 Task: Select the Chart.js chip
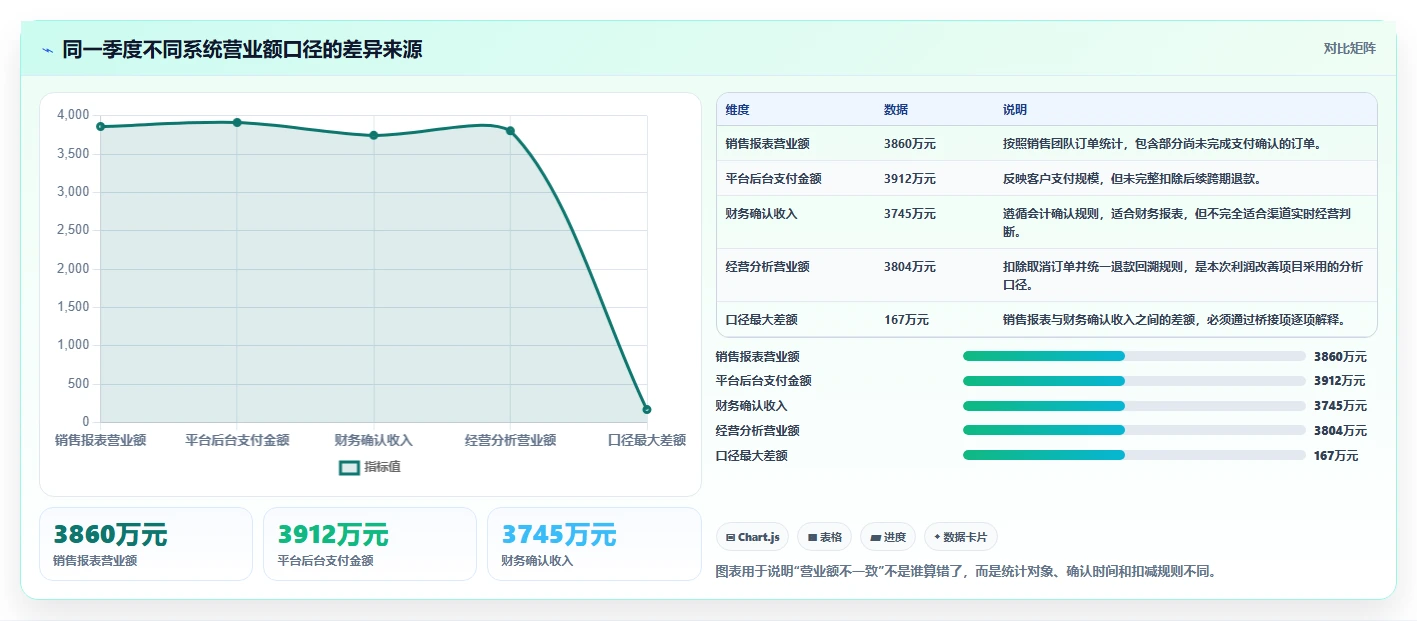pyautogui.click(x=752, y=537)
